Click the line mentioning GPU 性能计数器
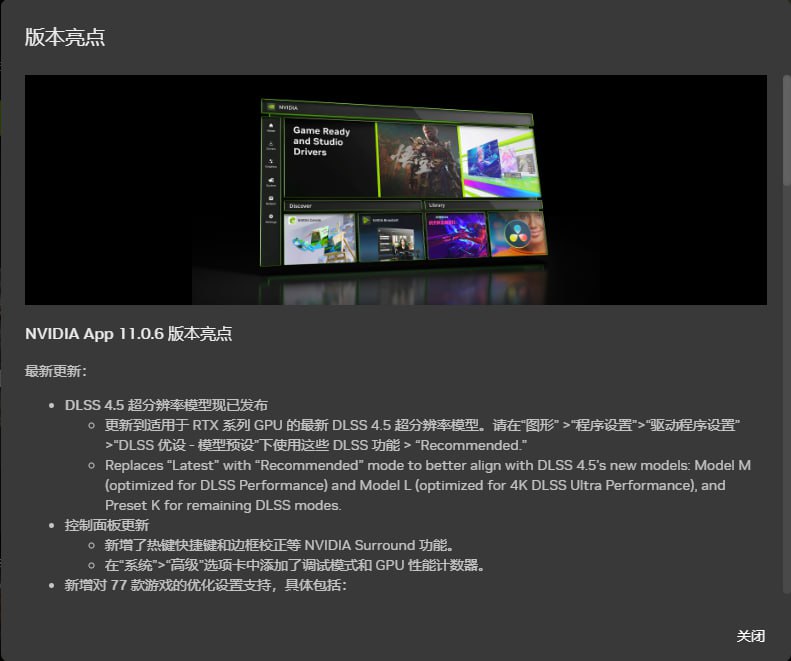The height and width of the screenshot is (661, 791). pos(294,565)
